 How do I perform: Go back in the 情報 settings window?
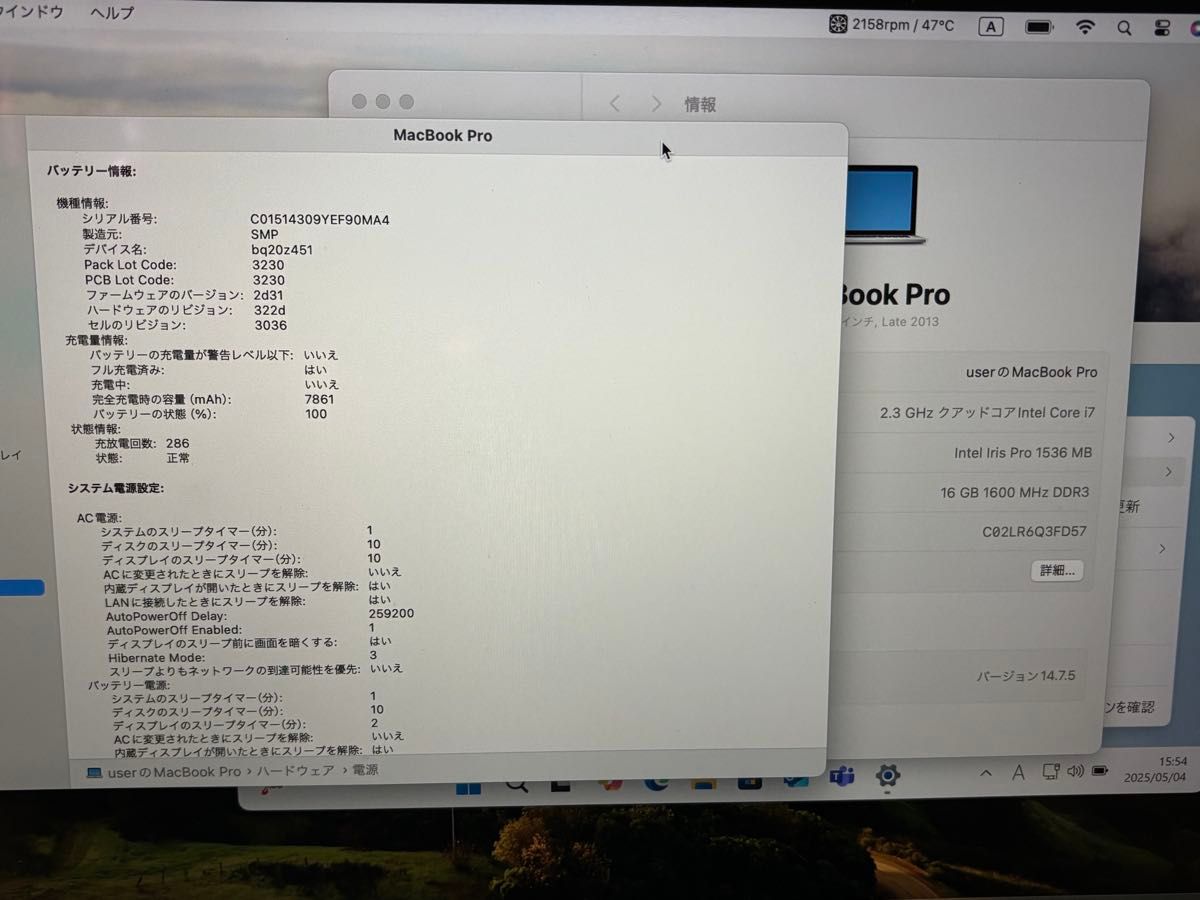coord(615,103)
